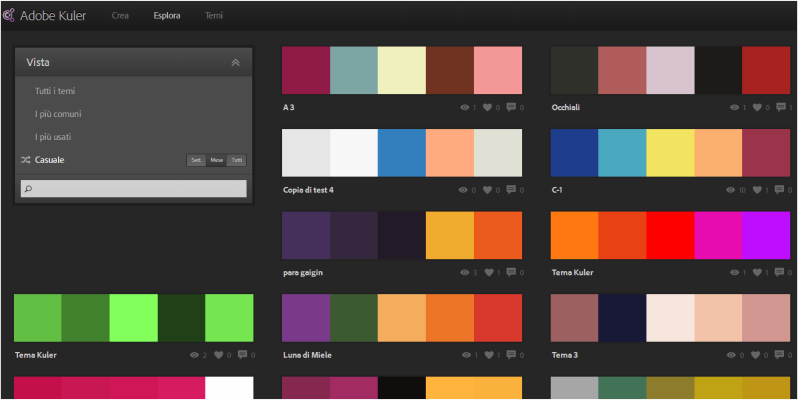
Task: Click the eye icon for Luna di Miele
Action: point(466,355)
